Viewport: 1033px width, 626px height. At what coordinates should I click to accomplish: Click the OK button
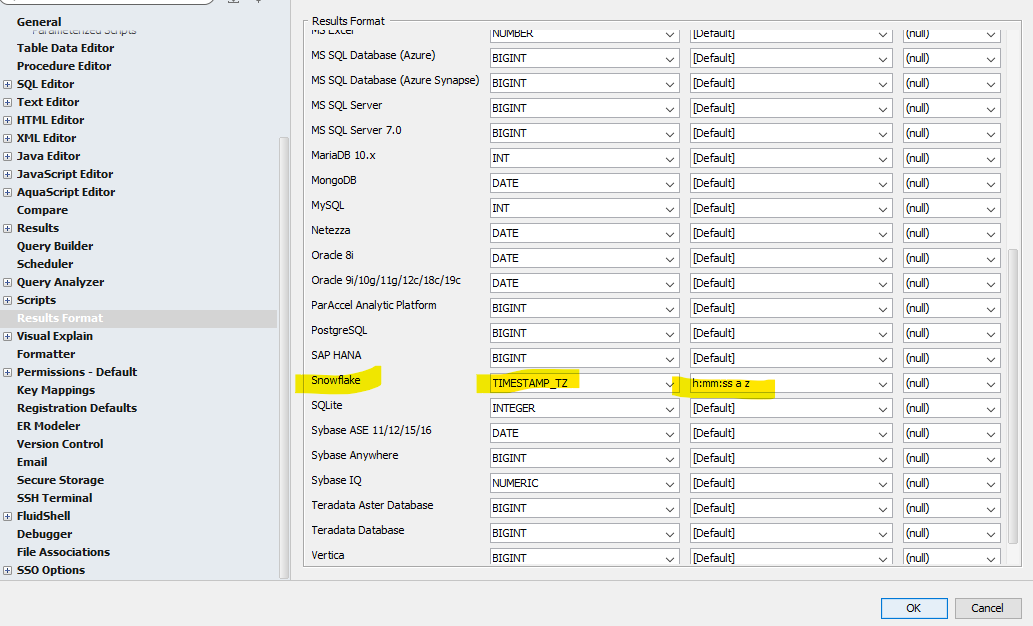pyautogui.click(x=913, y=608)
